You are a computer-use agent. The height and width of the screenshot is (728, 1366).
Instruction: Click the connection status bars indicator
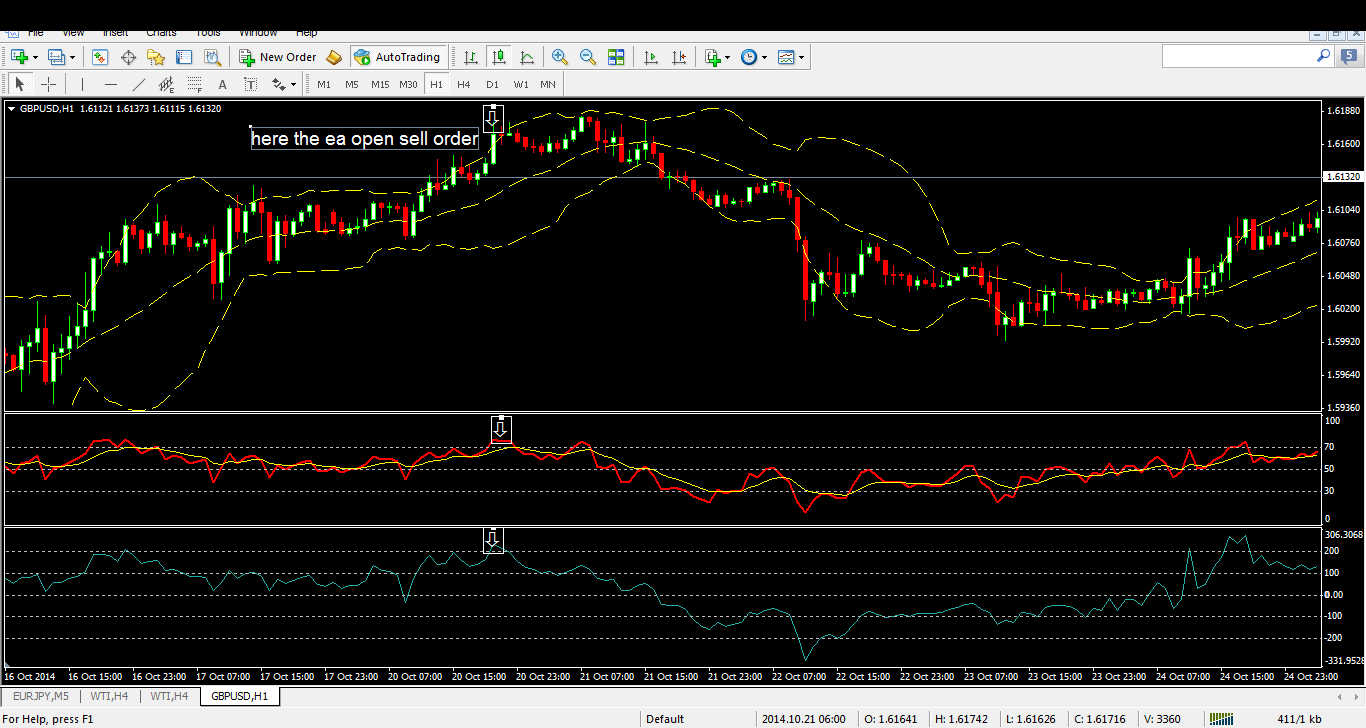[x=1222, y=719]
